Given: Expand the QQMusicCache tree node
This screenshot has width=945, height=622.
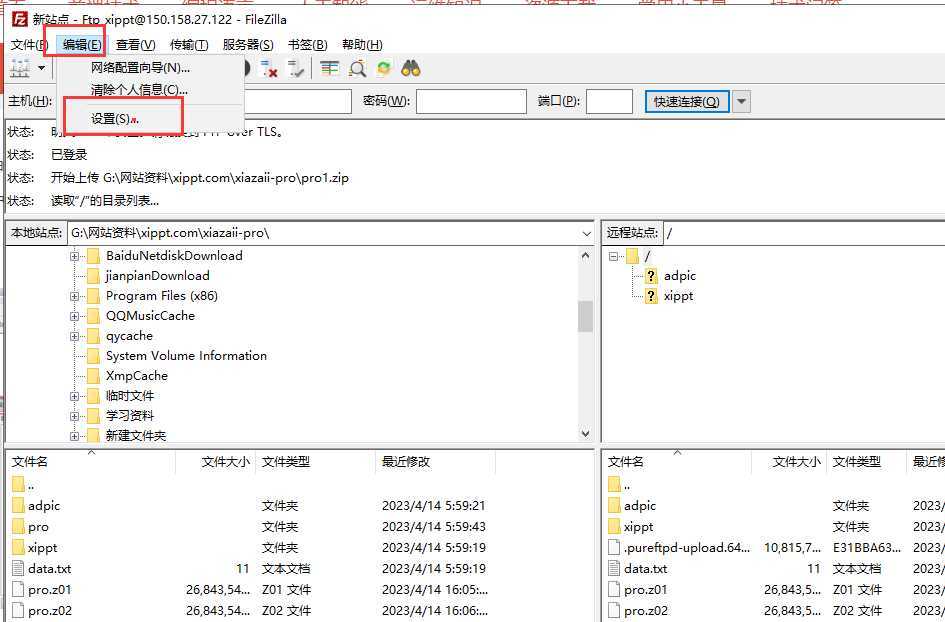Looking at the screenshot, I should pyautogui.click(x=74, y=316).
